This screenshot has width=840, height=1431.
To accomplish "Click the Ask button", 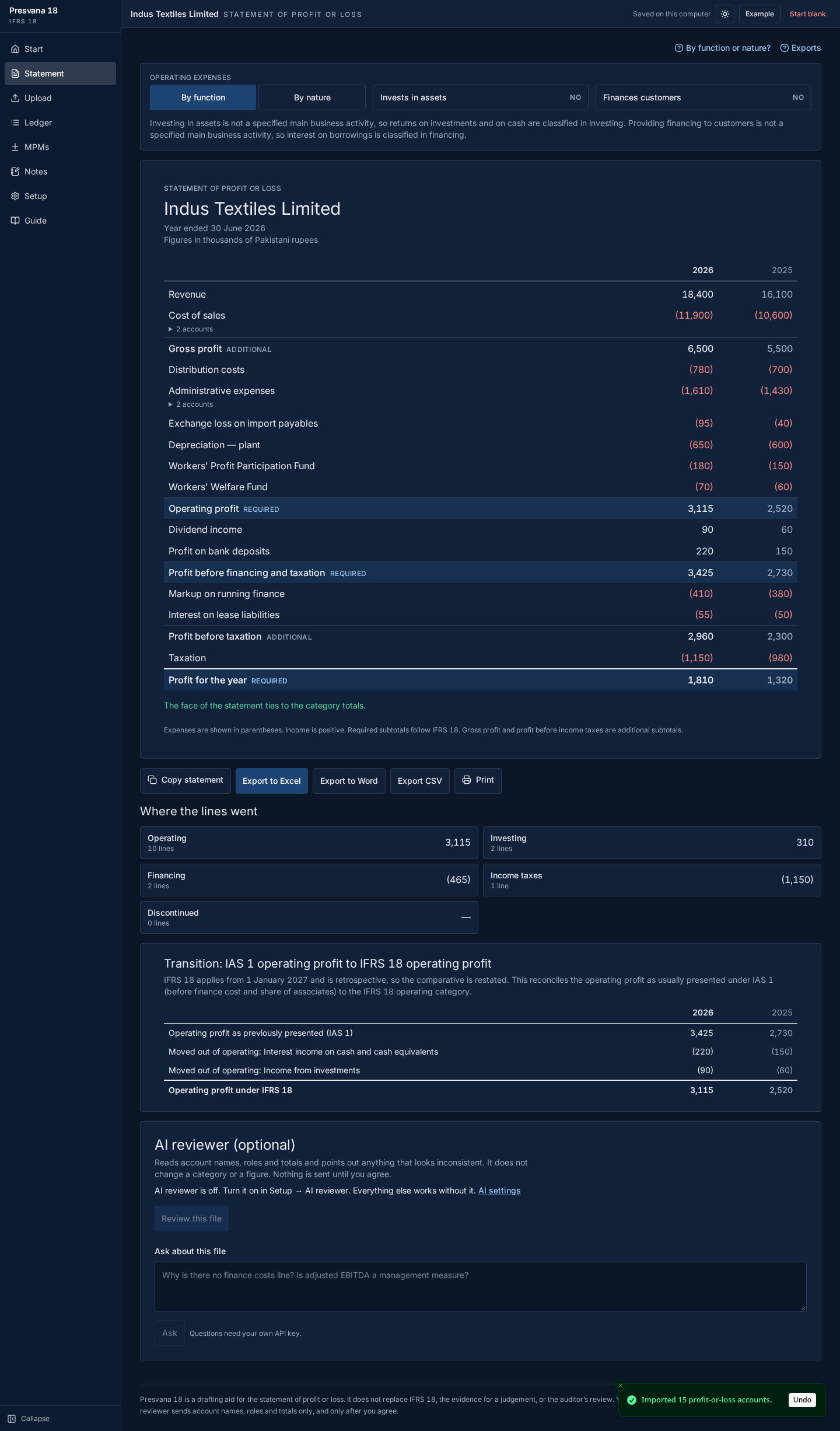I will (170, 1333).
